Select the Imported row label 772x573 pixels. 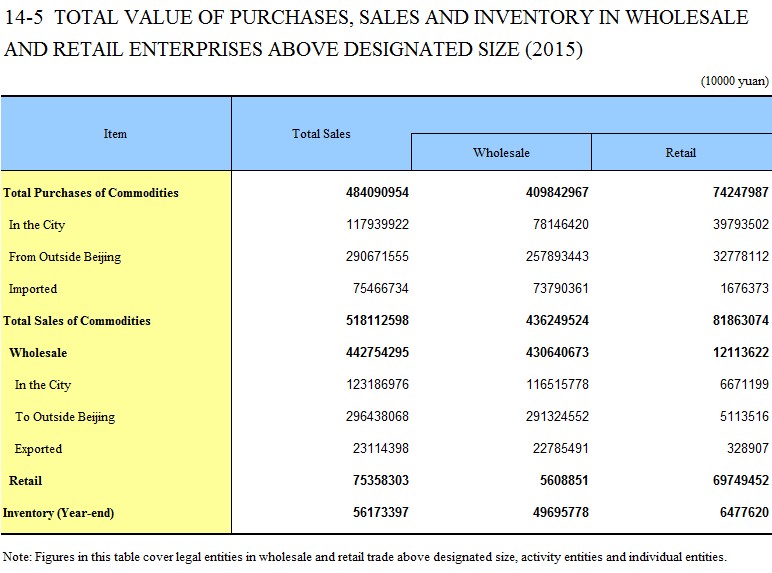pyautogui.click(x=33, y=289)
